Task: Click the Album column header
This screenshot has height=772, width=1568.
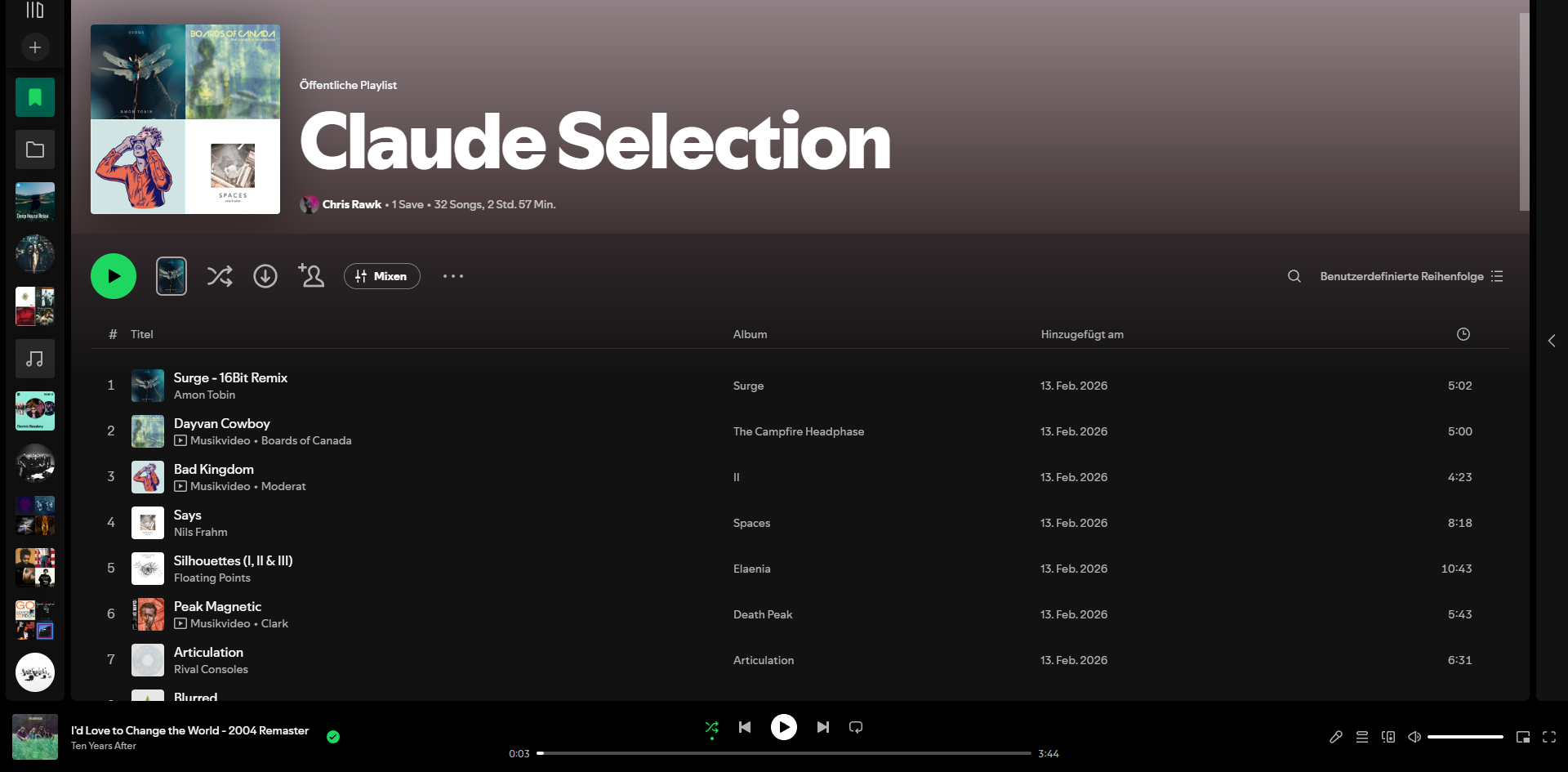Action: pyautogui.click(x=750, y=334)
